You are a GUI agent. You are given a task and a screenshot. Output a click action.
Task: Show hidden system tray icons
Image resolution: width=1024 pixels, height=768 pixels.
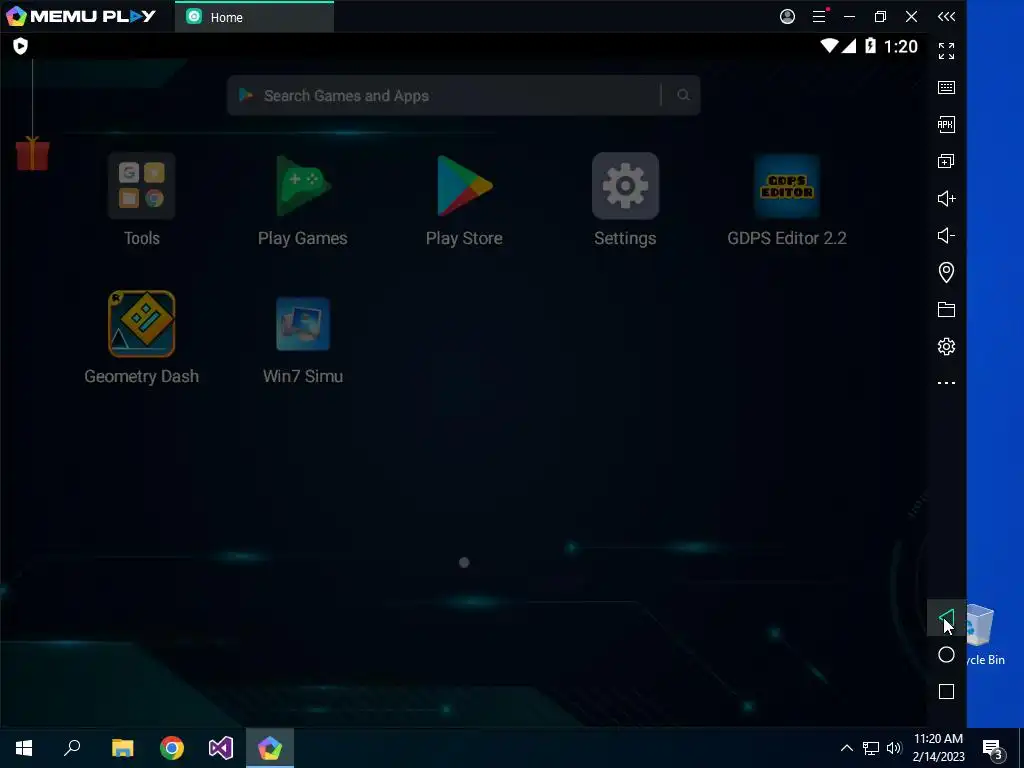coord(846,748)
